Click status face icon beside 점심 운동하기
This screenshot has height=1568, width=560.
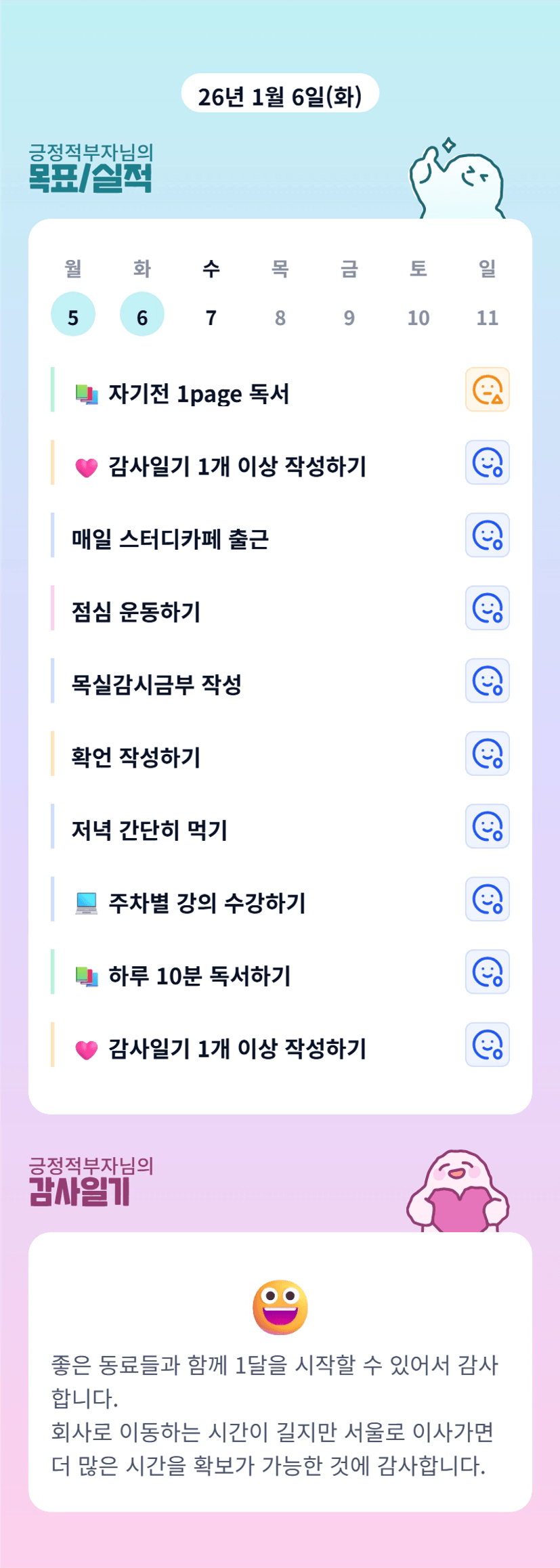pos(487,608)
